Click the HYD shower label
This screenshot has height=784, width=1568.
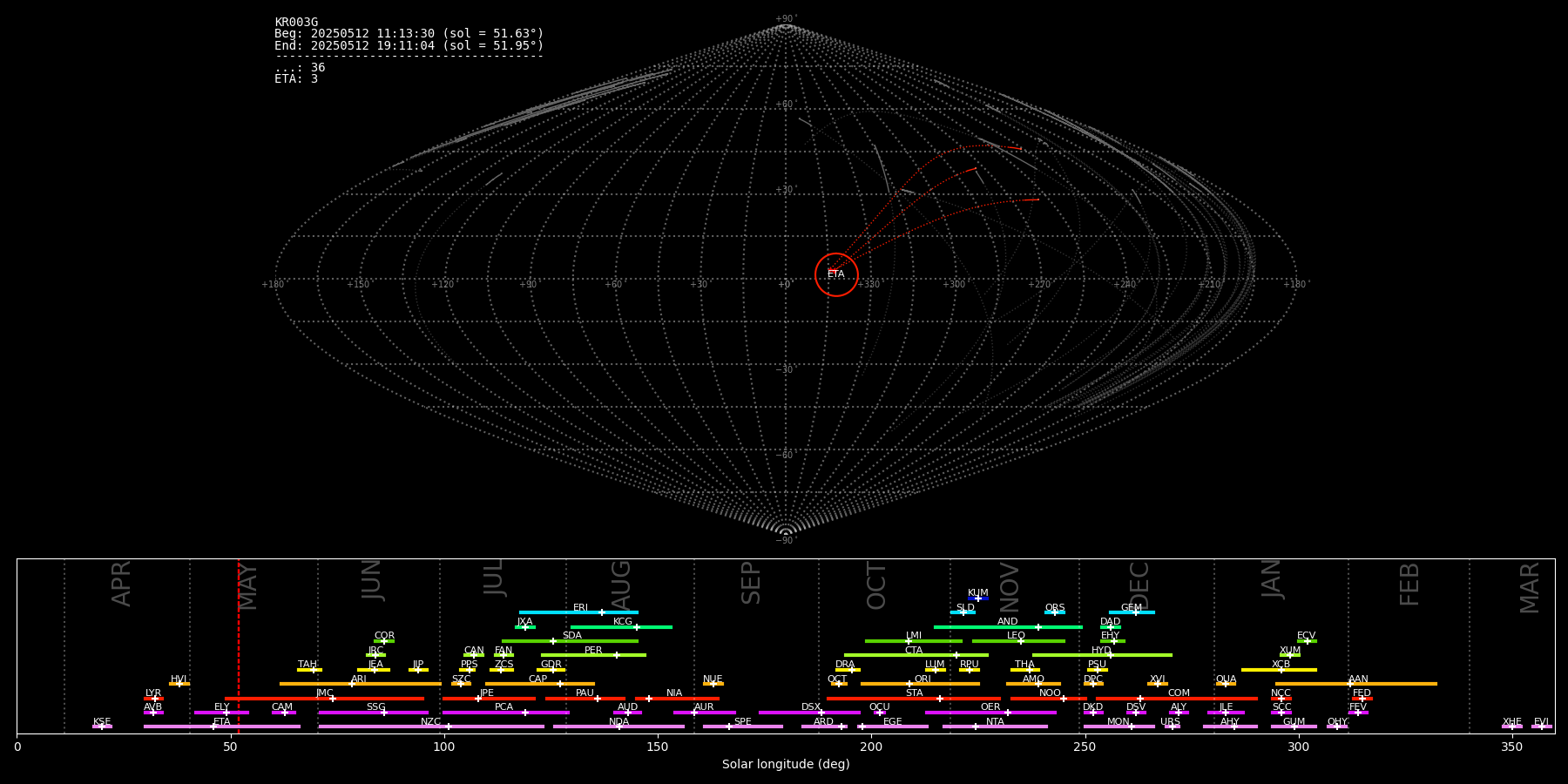tap(1102, 651)
